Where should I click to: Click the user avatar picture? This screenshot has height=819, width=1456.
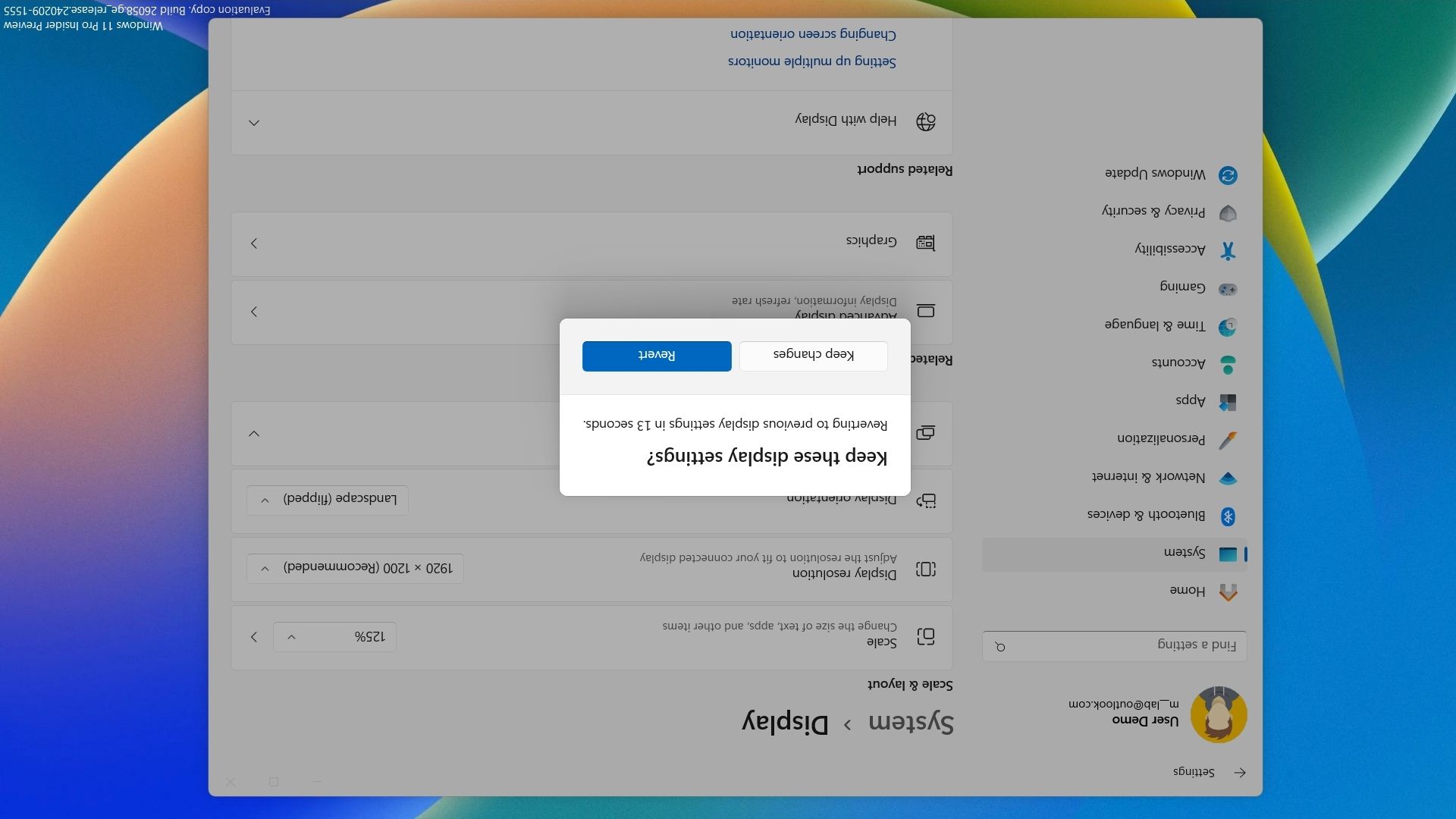click(1219, 714)
